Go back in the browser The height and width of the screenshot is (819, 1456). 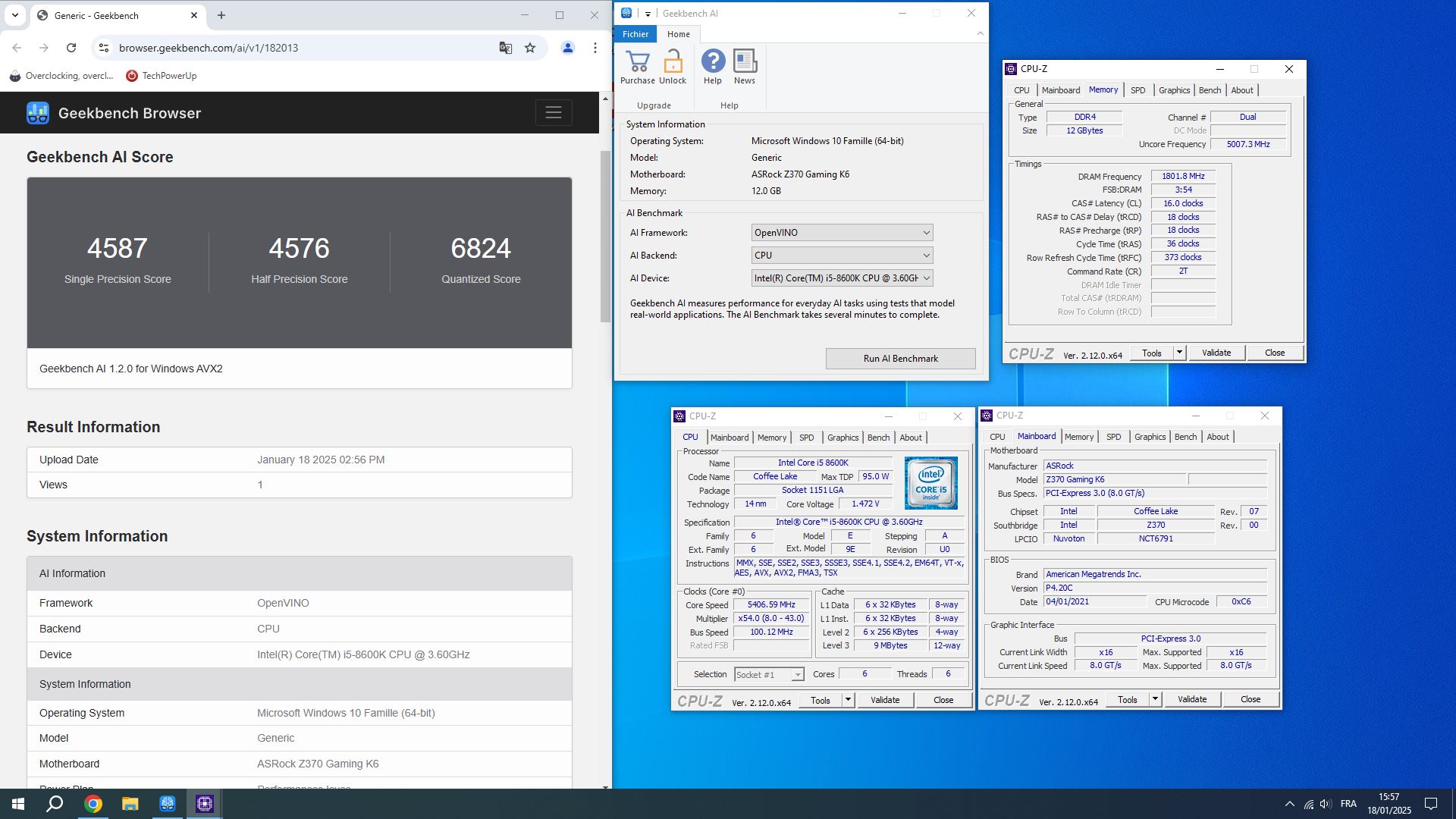(x=17, y=48)
